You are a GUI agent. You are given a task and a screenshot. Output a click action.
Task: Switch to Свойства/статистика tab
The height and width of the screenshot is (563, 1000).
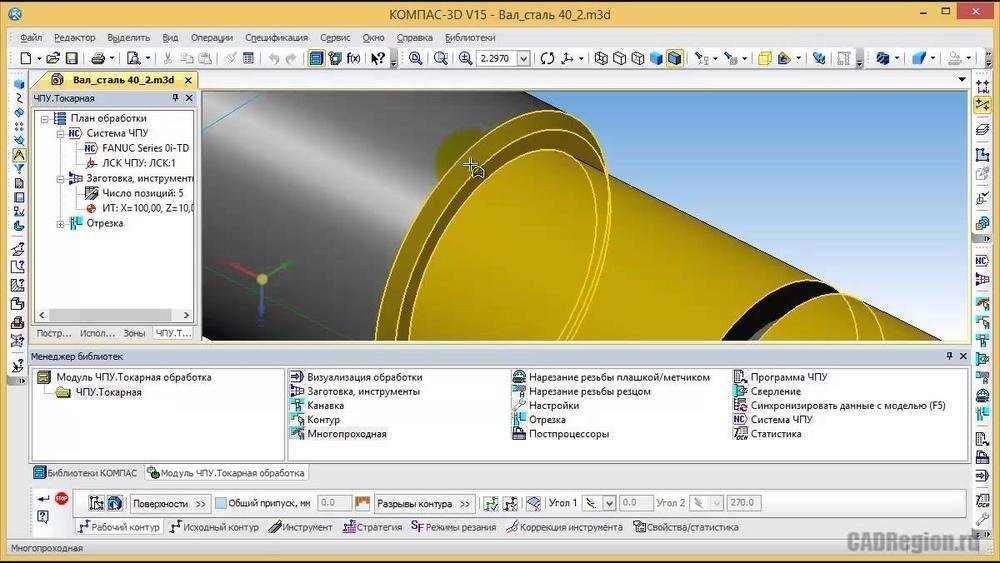pos(686,527)
